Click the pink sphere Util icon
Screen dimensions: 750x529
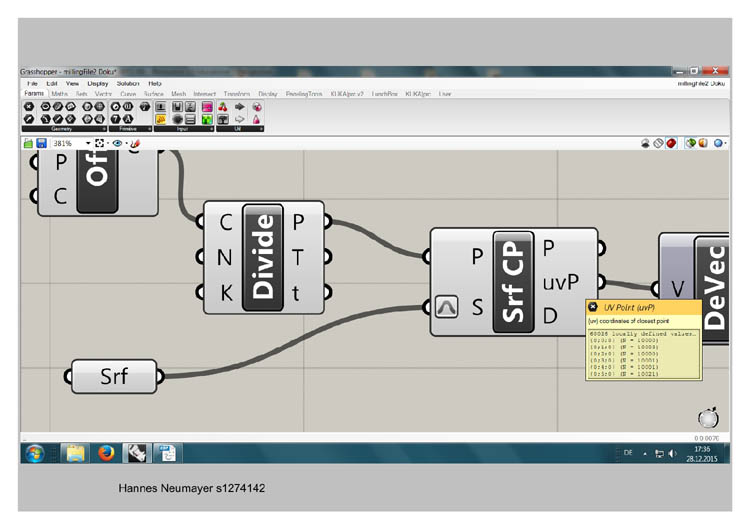pyautogui.click(x=257, y=107)
